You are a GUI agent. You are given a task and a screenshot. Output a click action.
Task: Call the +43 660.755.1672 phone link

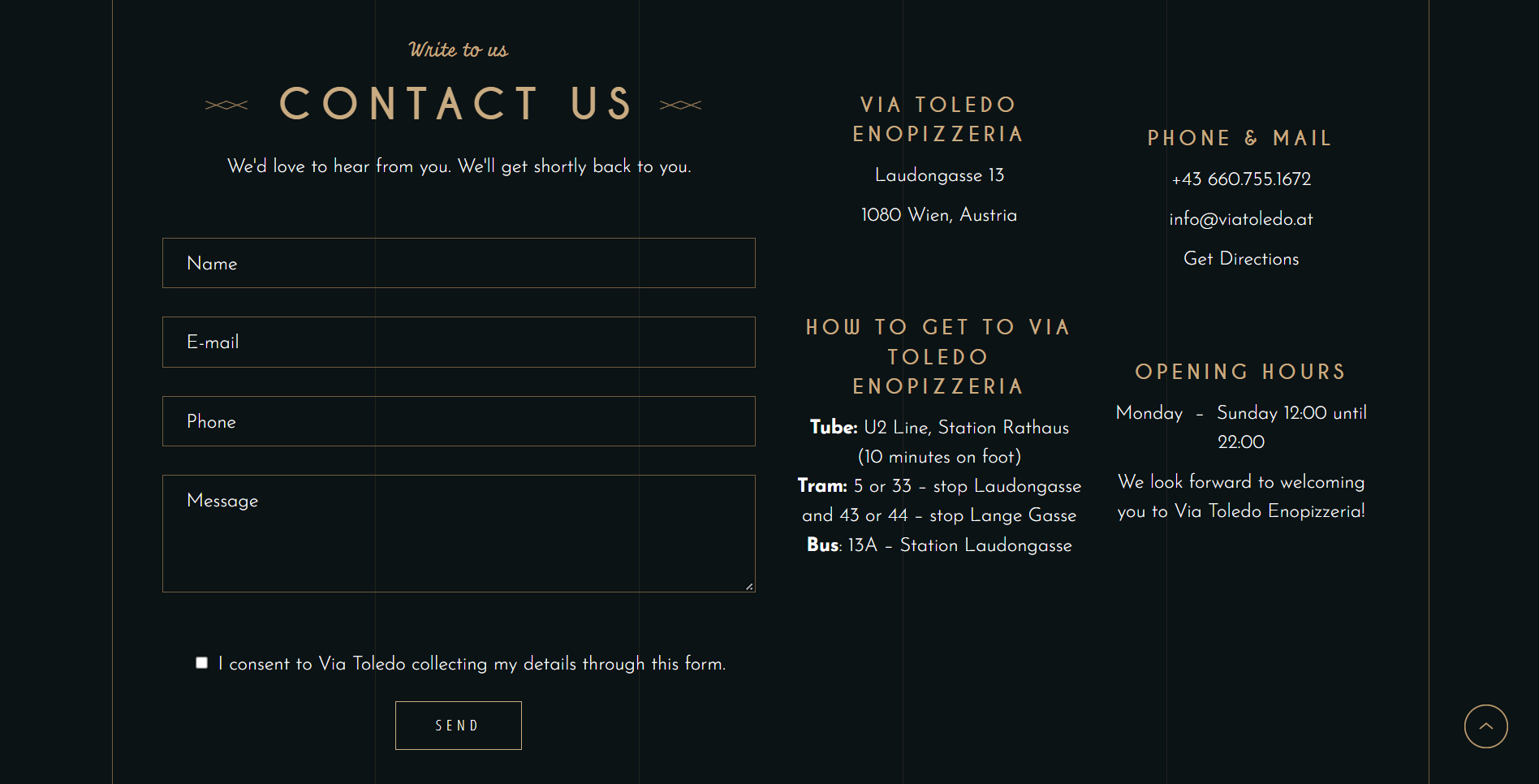[1241, 179]
